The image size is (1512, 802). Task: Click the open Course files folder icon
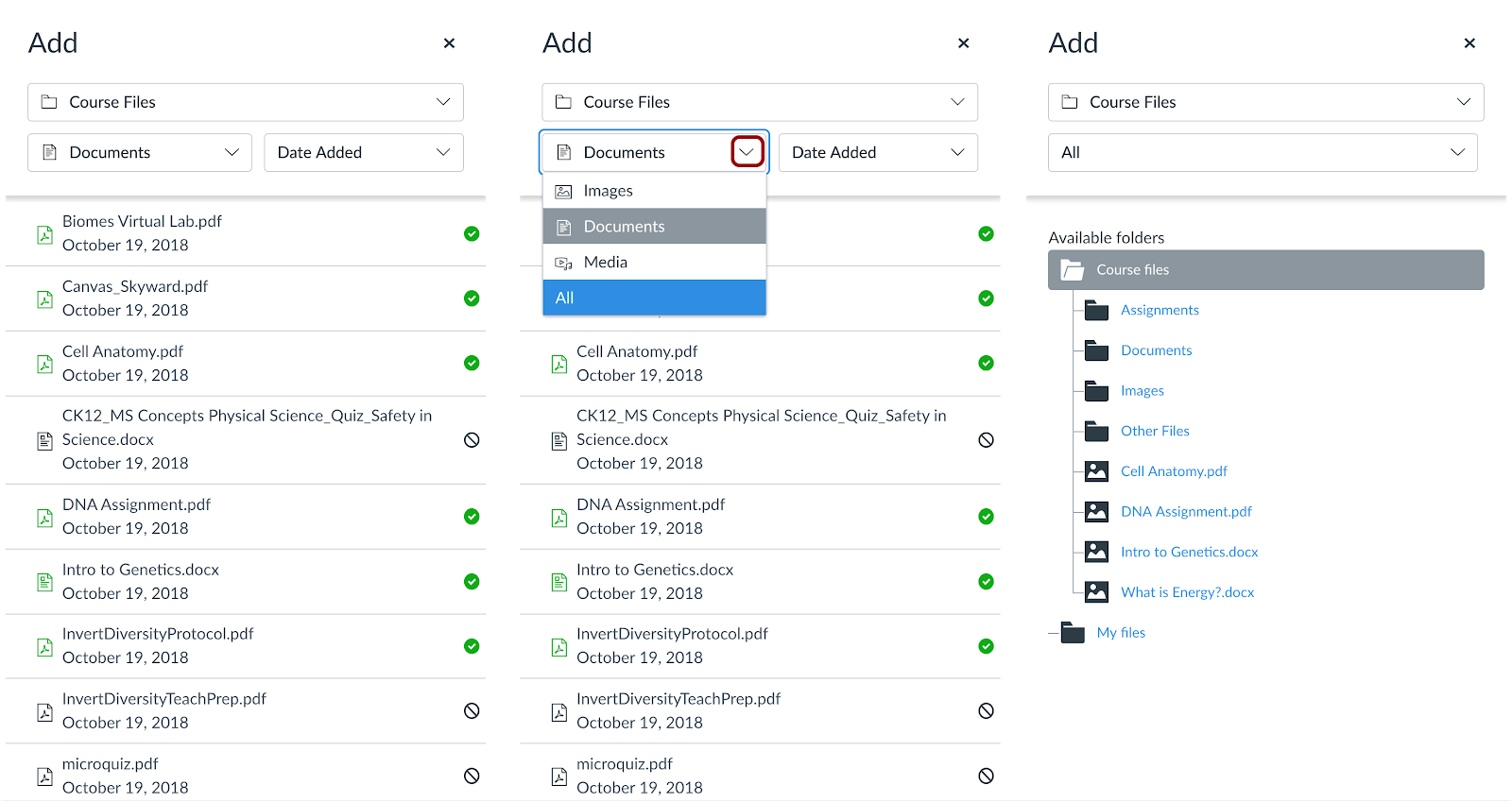click(x=1073, y=270)
